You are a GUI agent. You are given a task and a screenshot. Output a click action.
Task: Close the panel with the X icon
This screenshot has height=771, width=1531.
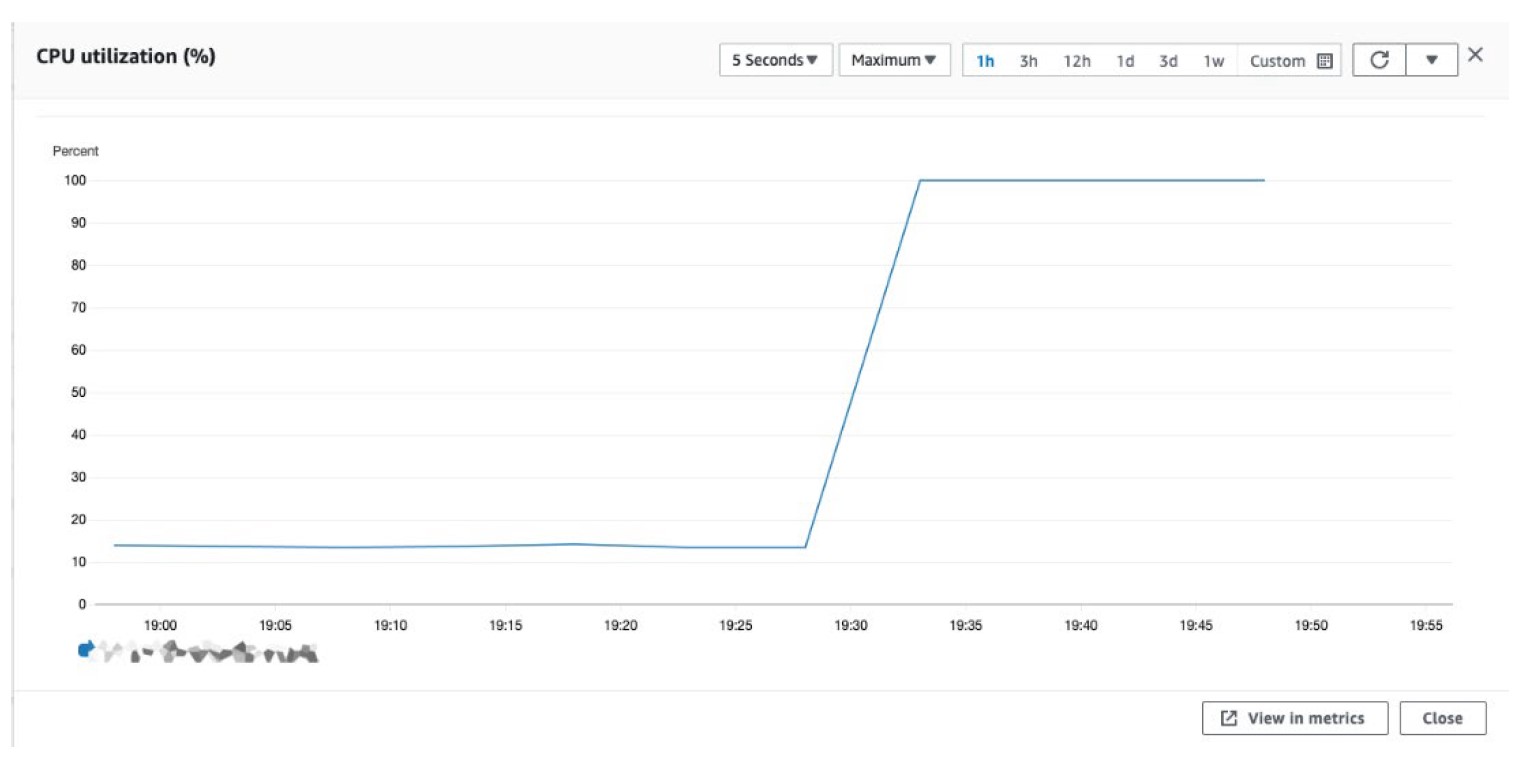[1475, 55]
